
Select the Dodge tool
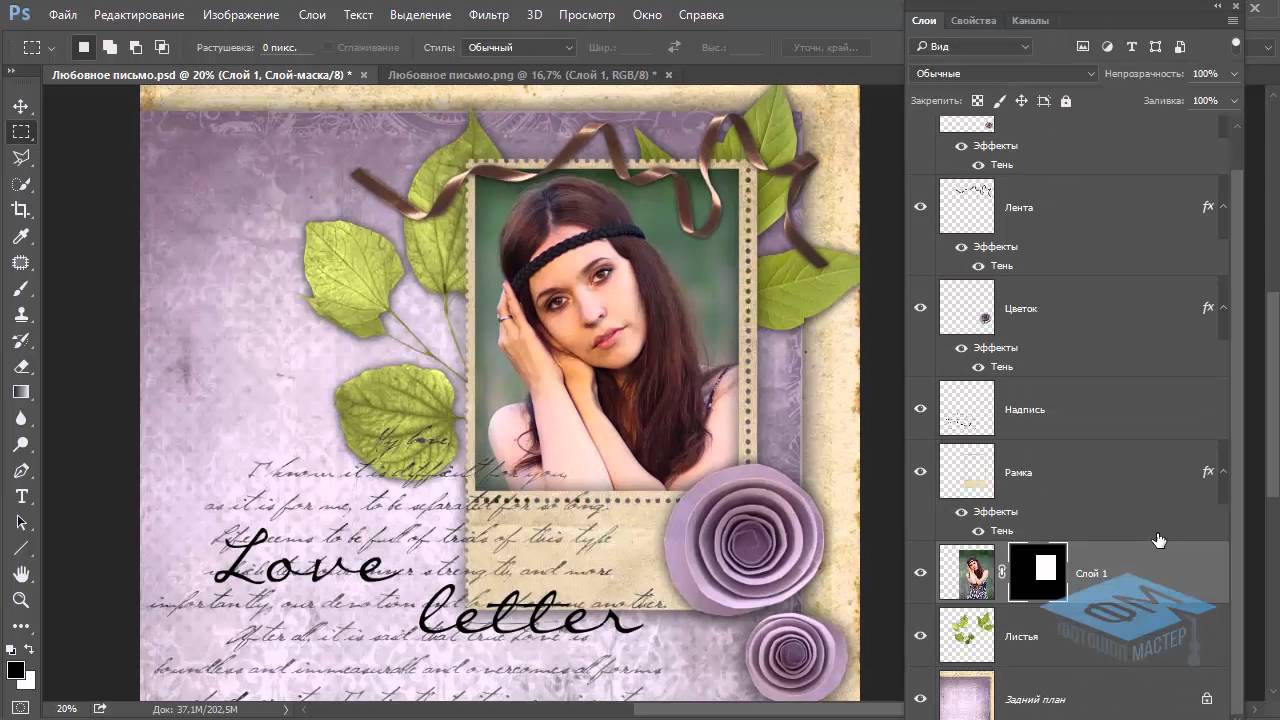[x=21, y=444]
